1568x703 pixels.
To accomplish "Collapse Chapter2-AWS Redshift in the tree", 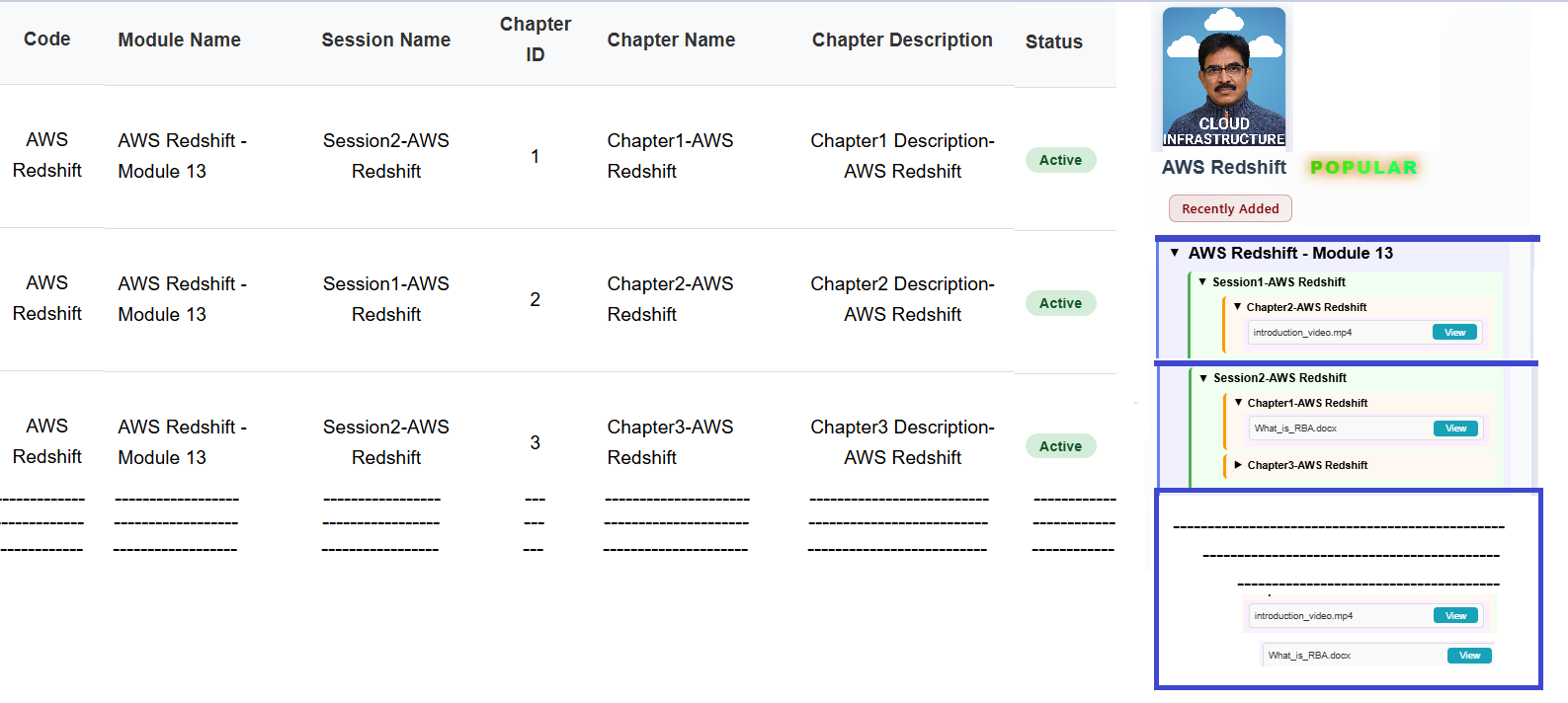I will tap(1237, 307).
